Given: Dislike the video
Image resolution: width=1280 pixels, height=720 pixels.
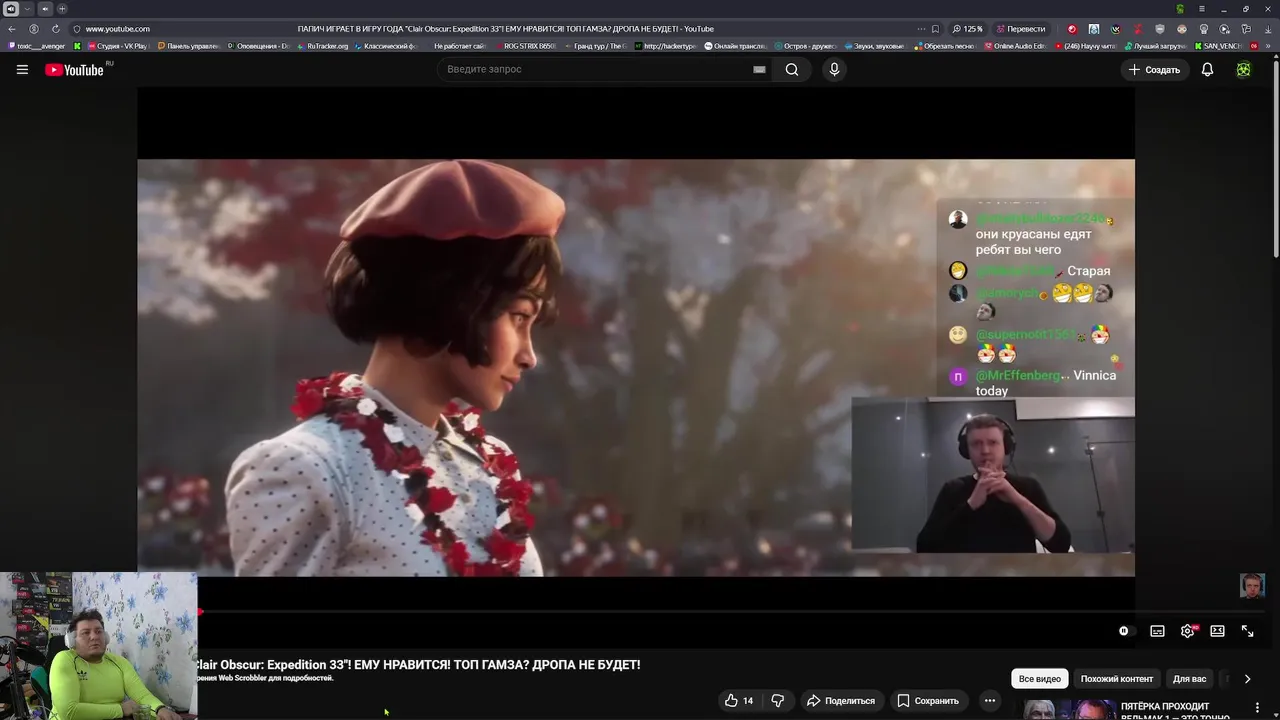Looking at the screenshot, I should pyautogui.click(x=777, y=701).
